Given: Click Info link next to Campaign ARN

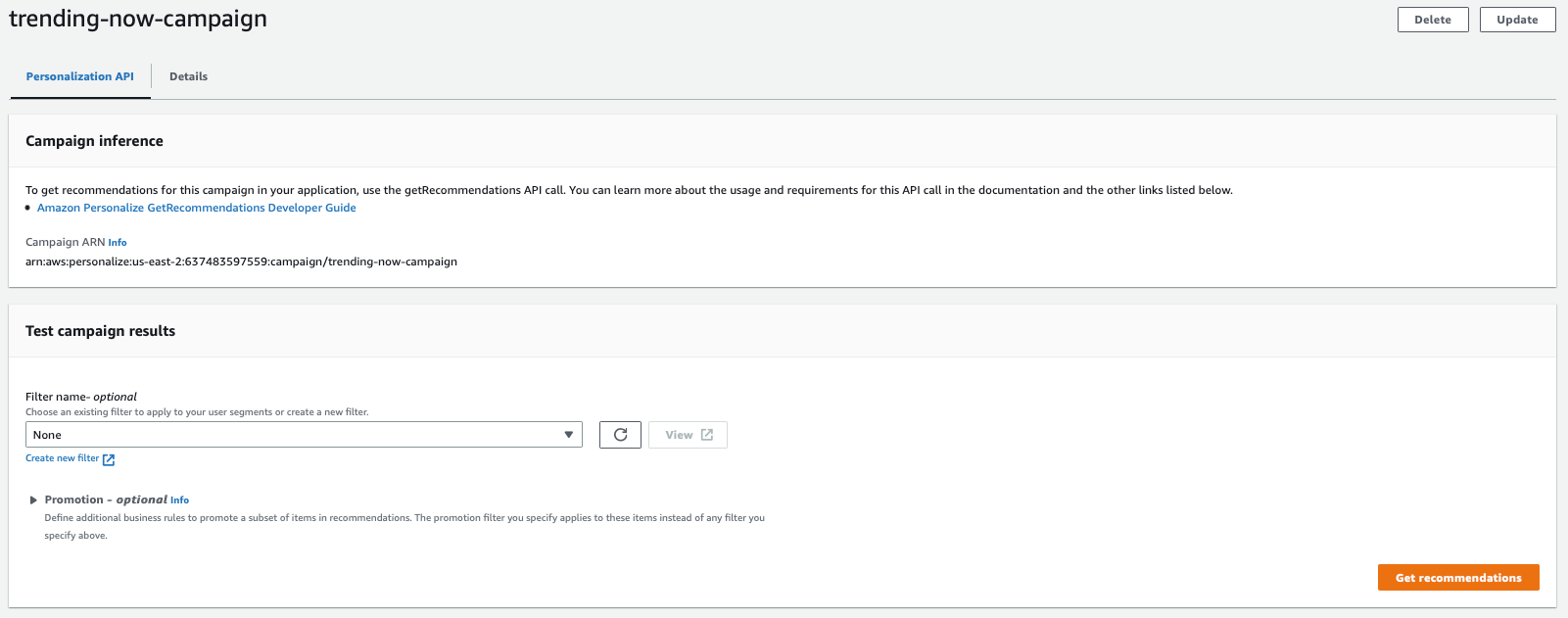Looking at the screenshot, I should coord(118,243).
